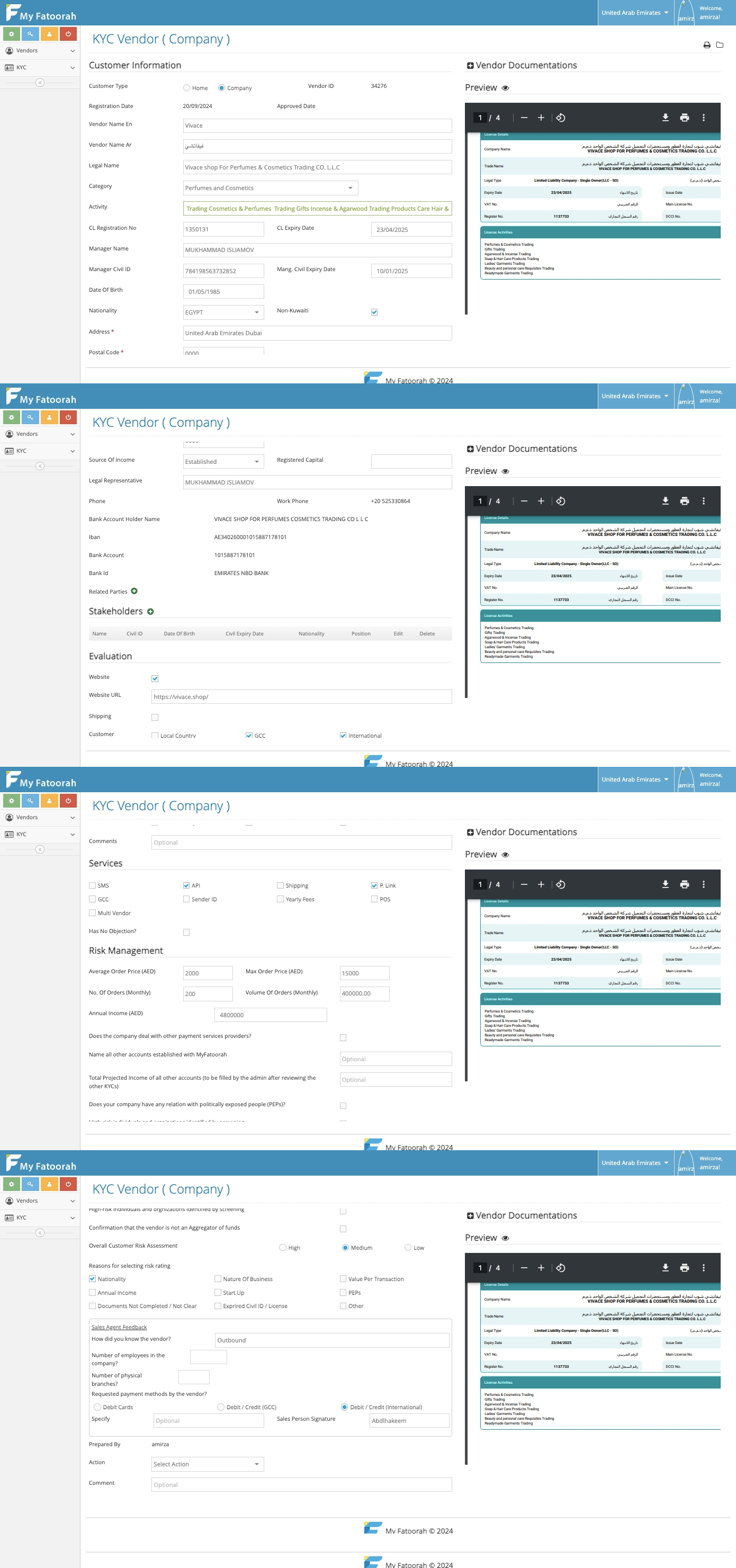Enable Shipping checkbox under Evaluation
The width and height of the screenshot is (736, 1568).
pyautogui.click(x=155, y=717)
